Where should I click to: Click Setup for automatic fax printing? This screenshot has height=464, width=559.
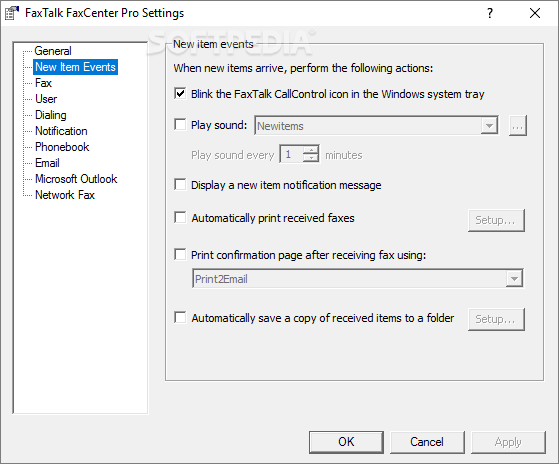click(496, 220)
